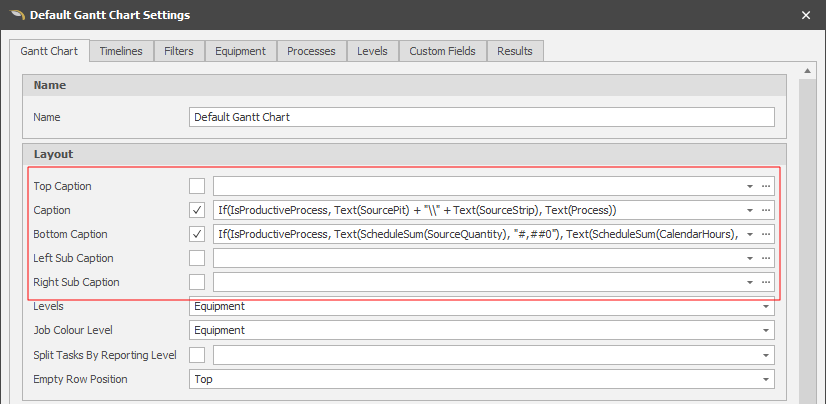The height and width of the screenshot is (404, 826).
Task: Click the ellipsis button for Bottom Caption
Action: click(x=766, y=234)
